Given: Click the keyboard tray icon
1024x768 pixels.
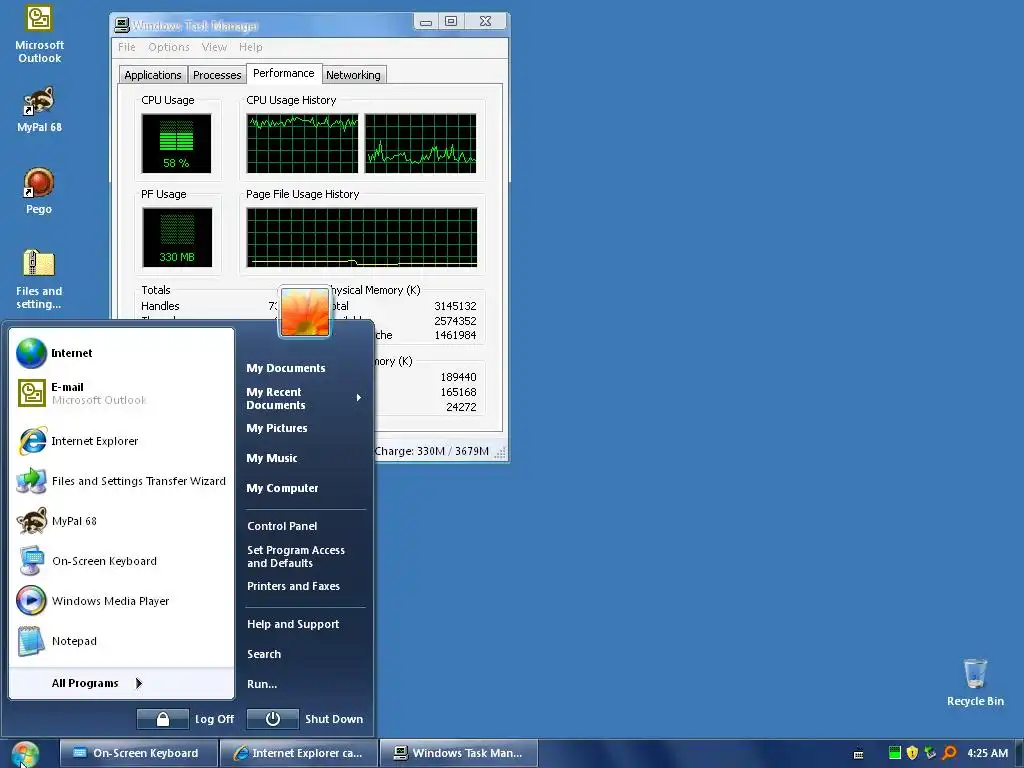Looking at the screenshot, I should pos(859,754).
